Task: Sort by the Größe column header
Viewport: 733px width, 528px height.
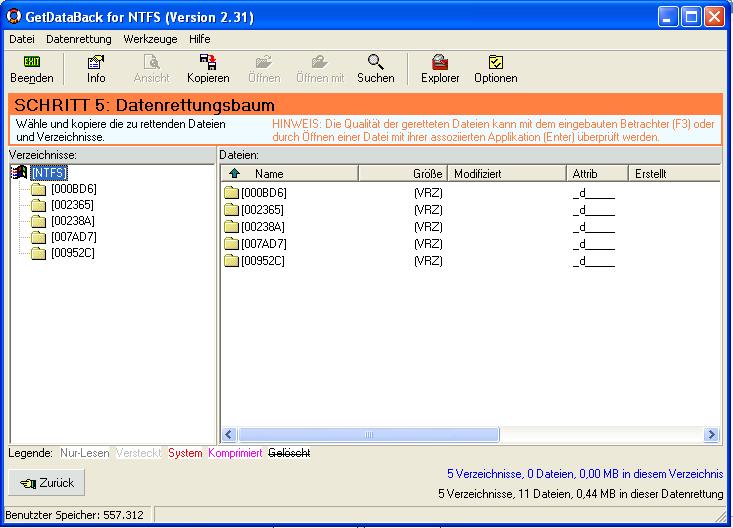Action: pyautogui.click(x=403, y=174)
